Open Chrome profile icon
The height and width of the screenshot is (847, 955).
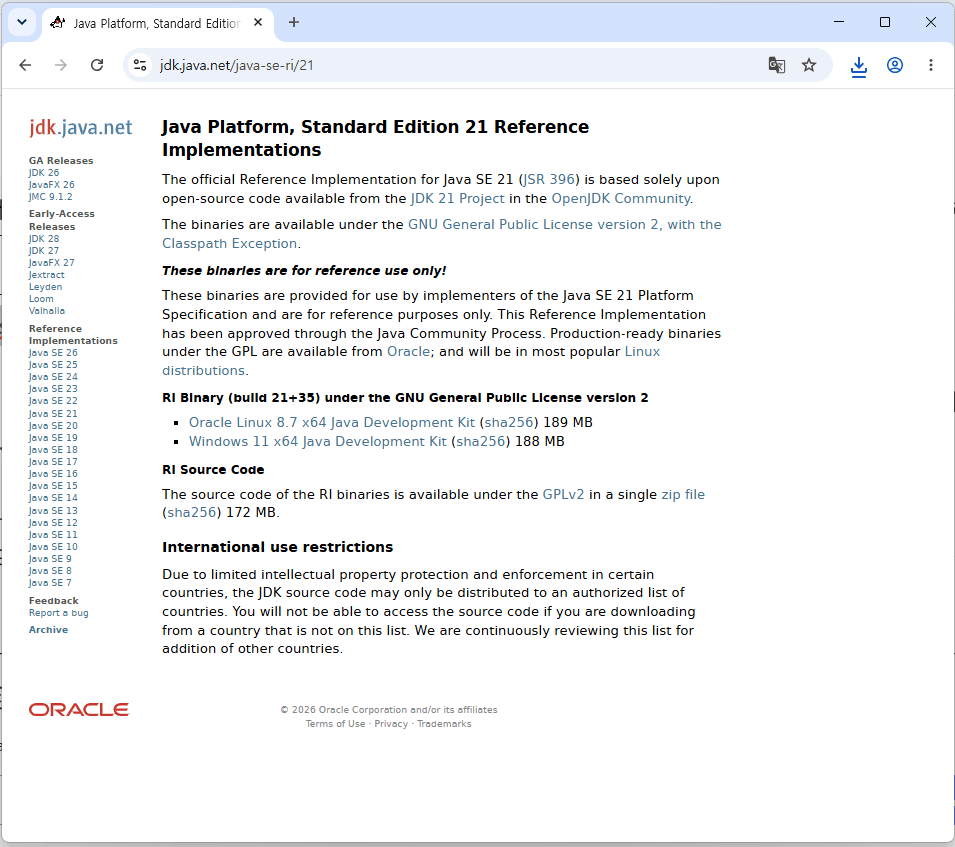(895, 65)
